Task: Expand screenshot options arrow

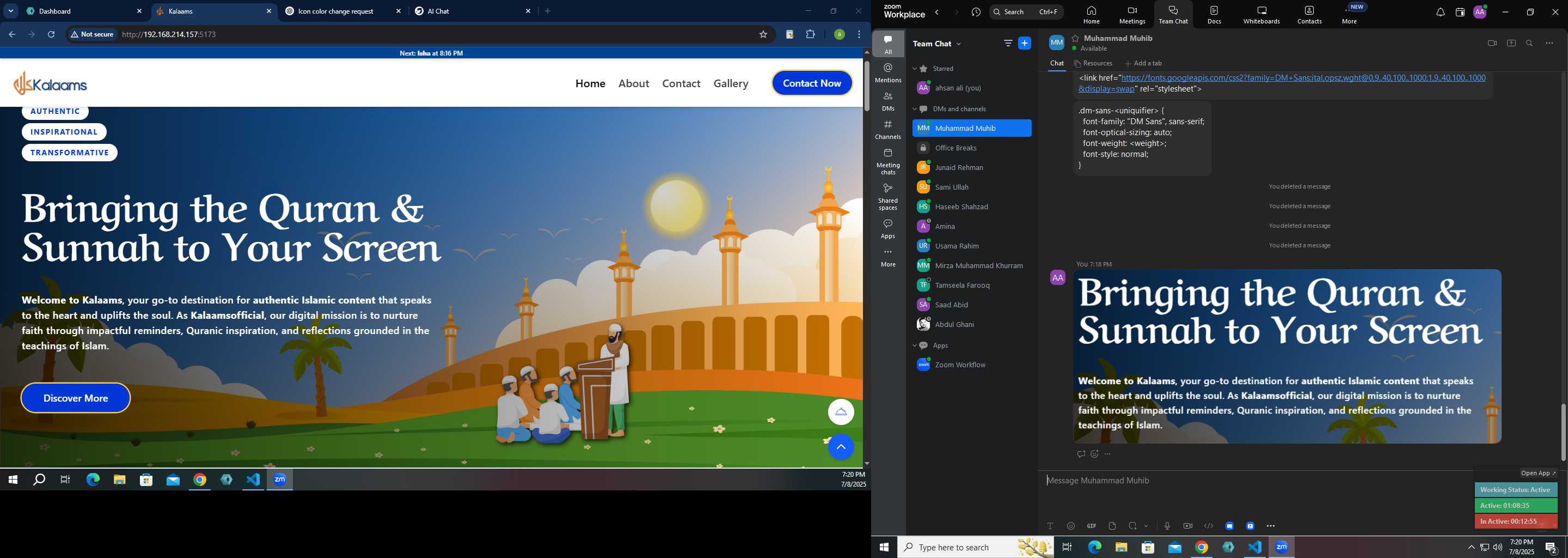Action: (1146, 526)
